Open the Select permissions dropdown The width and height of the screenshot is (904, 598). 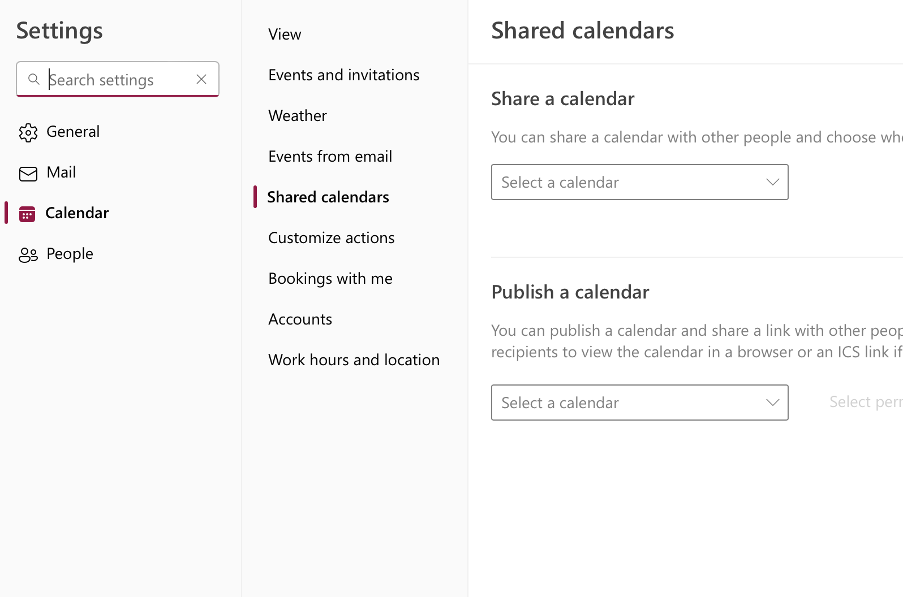865,403
